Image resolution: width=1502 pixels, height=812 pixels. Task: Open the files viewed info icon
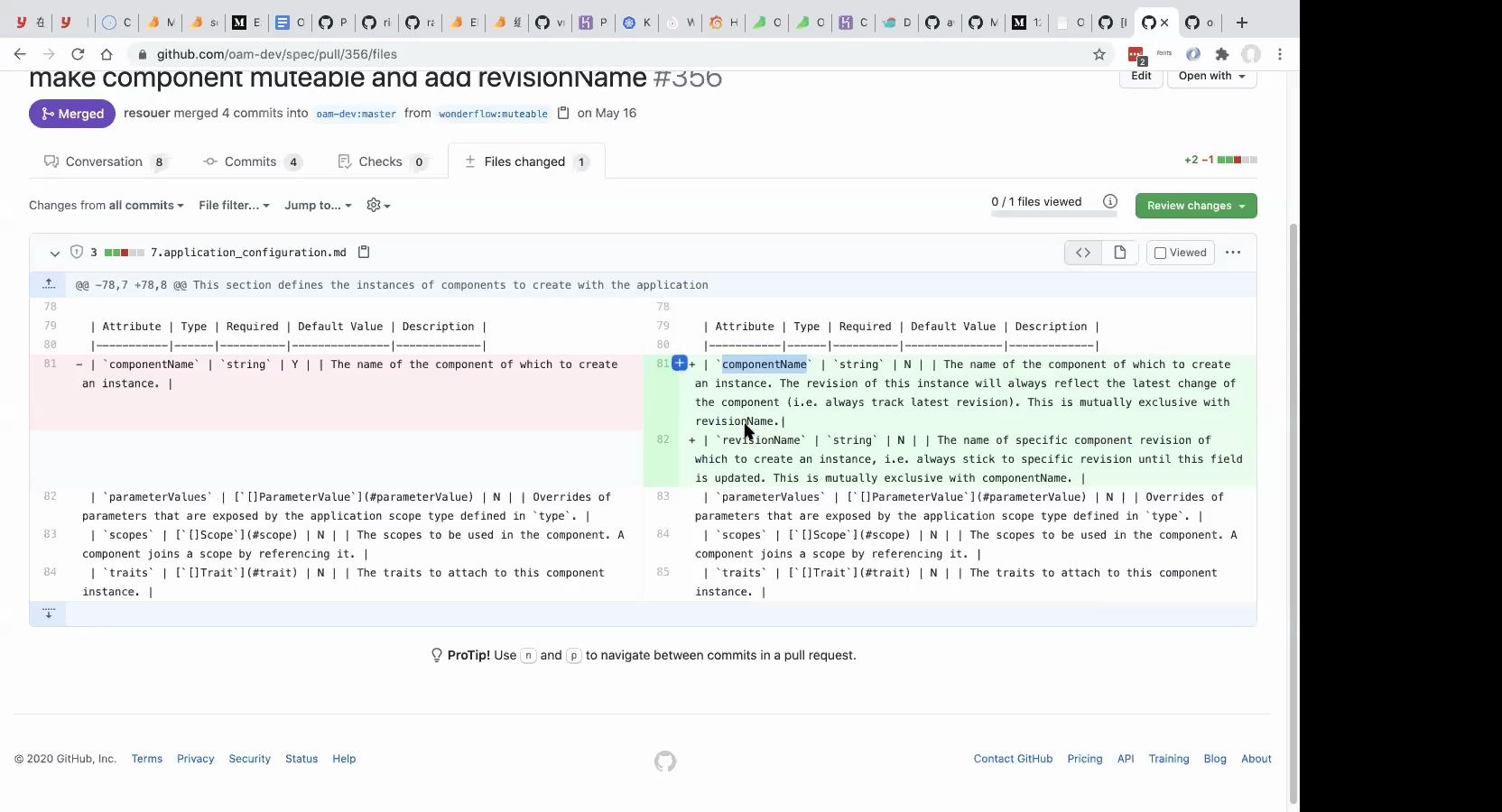tap(1110, 201)
